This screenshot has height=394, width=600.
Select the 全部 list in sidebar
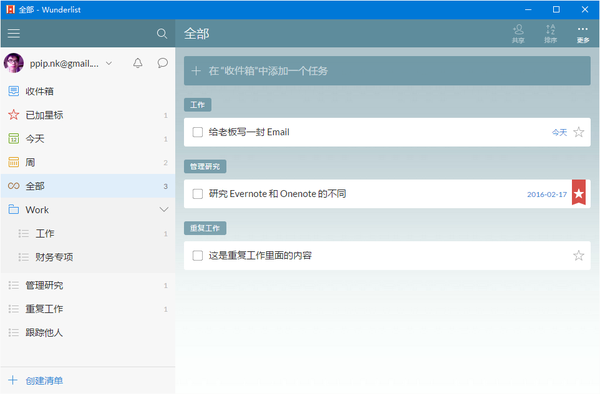(88, 186)
